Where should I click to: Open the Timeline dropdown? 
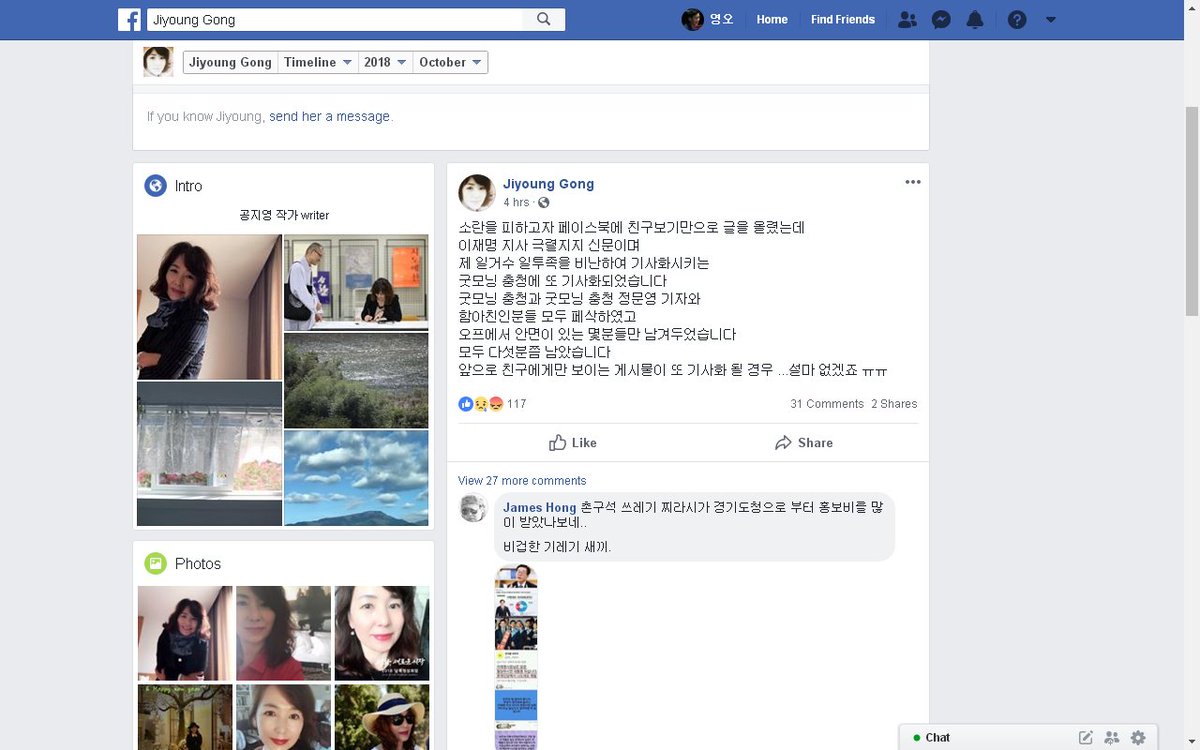(318, 62)
